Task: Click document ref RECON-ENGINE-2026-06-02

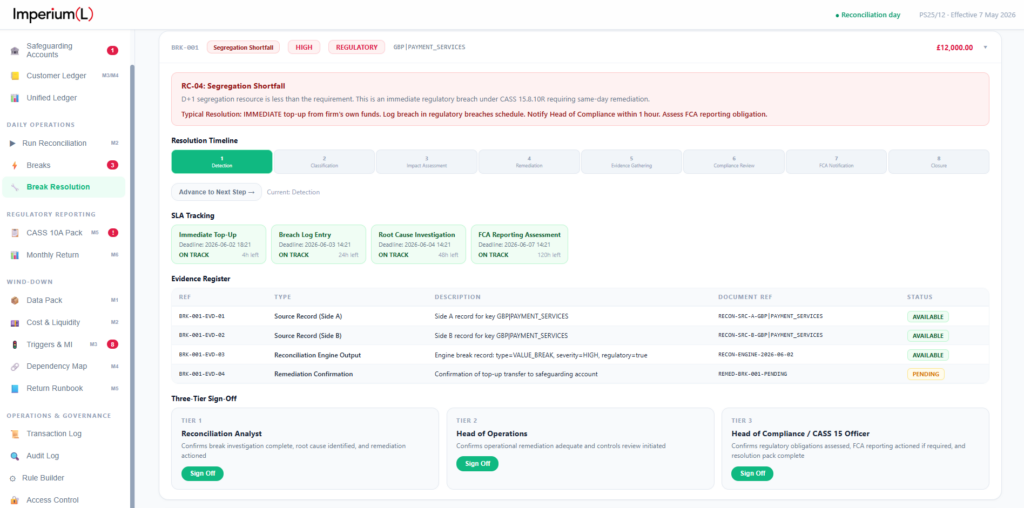Action: [x=756, y=355]
